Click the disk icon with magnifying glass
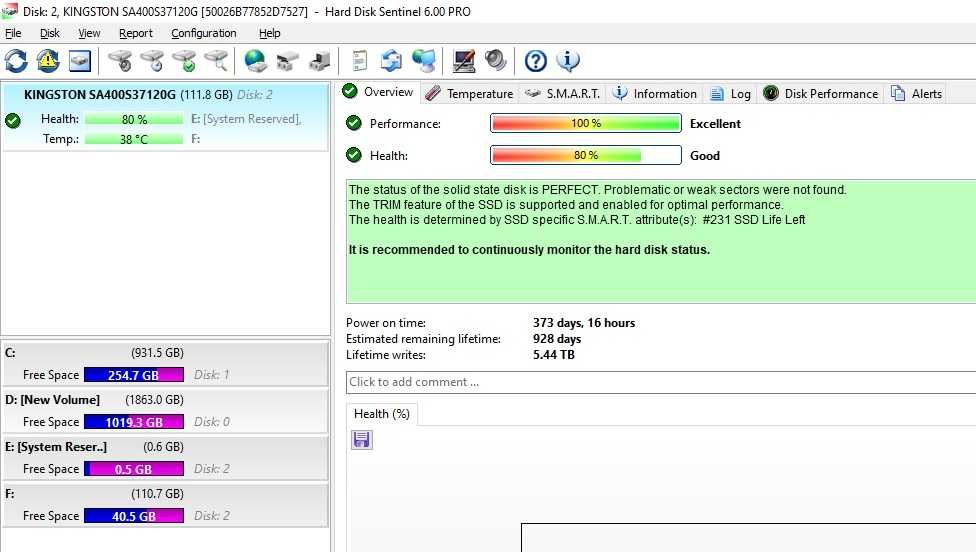 pos(216,61)
